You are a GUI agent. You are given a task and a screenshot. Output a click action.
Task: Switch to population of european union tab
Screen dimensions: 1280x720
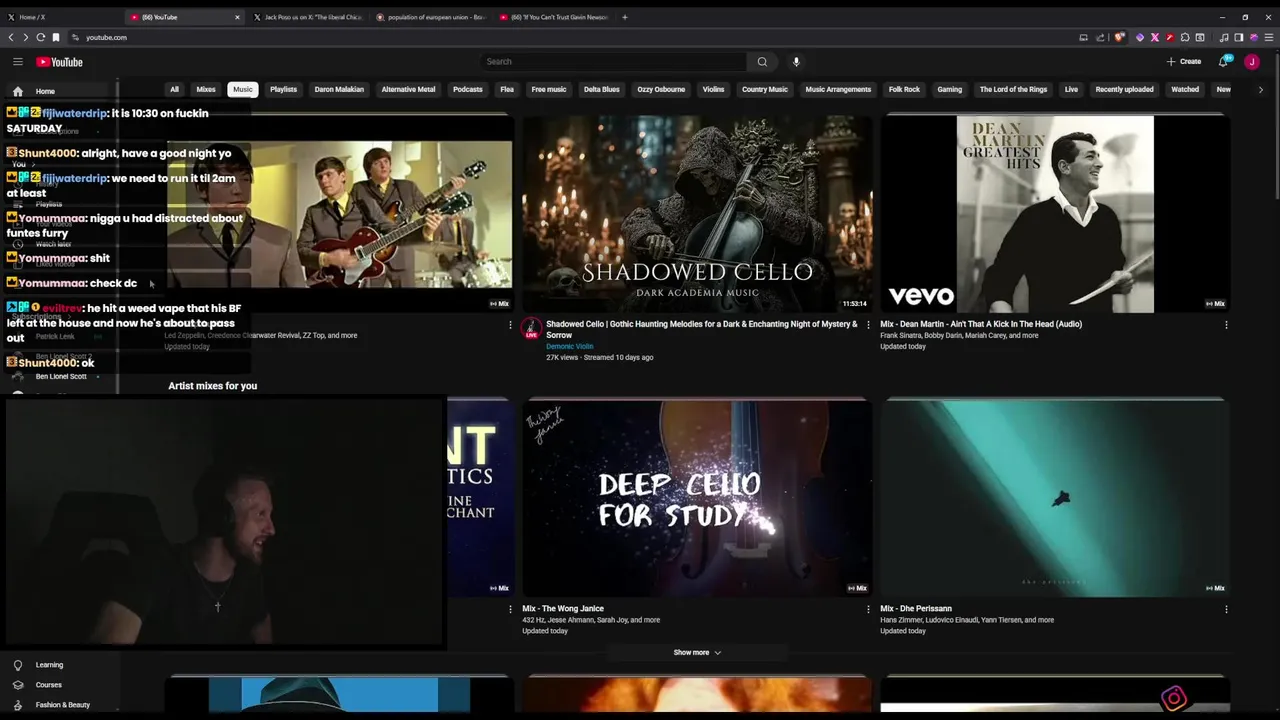tap(430, 17)
